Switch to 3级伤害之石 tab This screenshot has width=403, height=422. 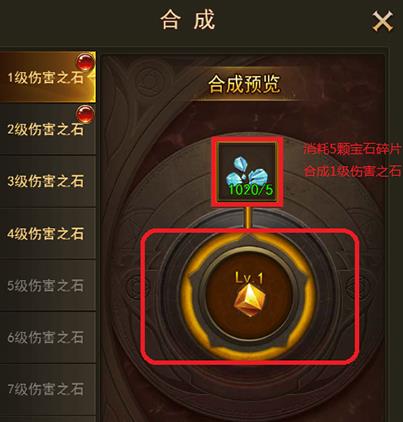pos(47,181)
